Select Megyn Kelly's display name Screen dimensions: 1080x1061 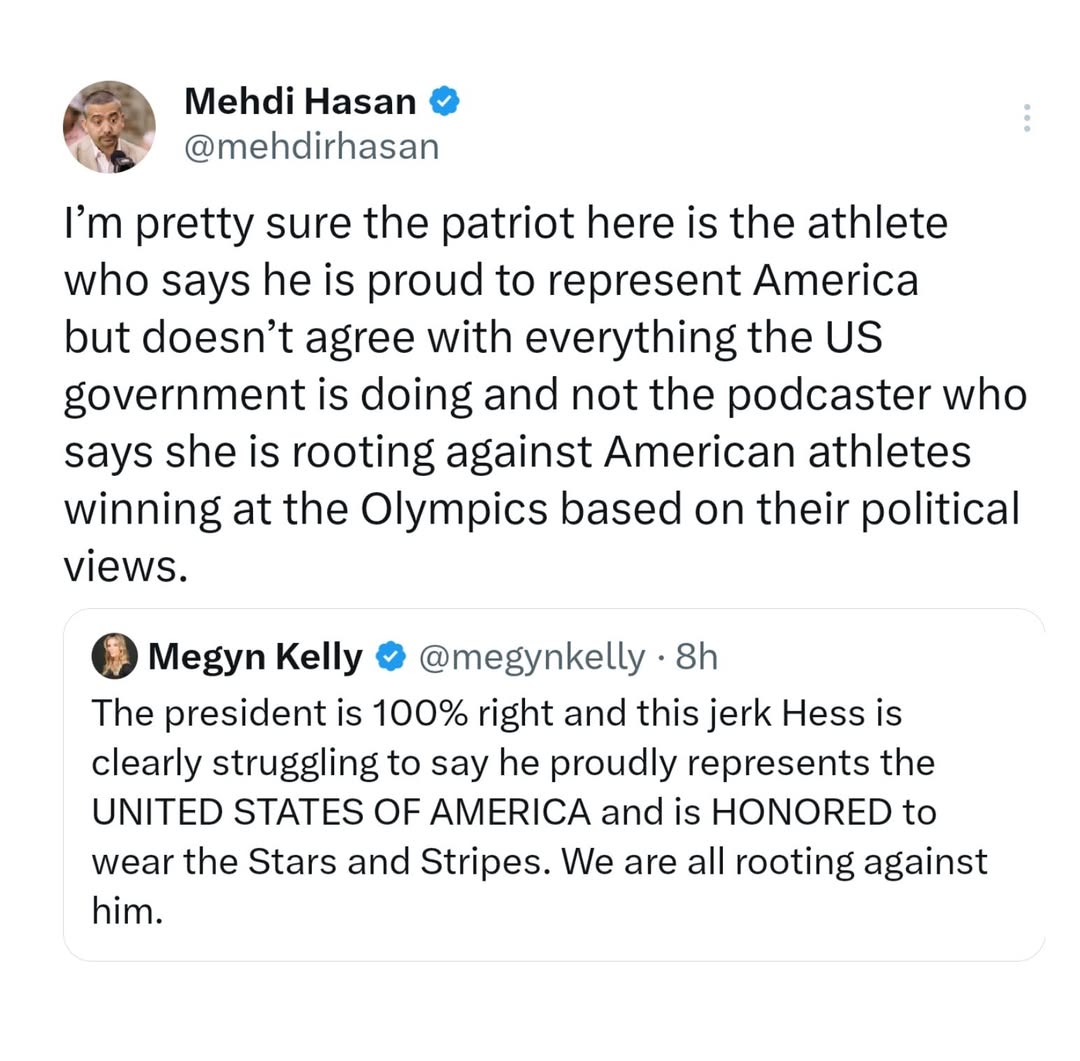click(x=254, y=657)
